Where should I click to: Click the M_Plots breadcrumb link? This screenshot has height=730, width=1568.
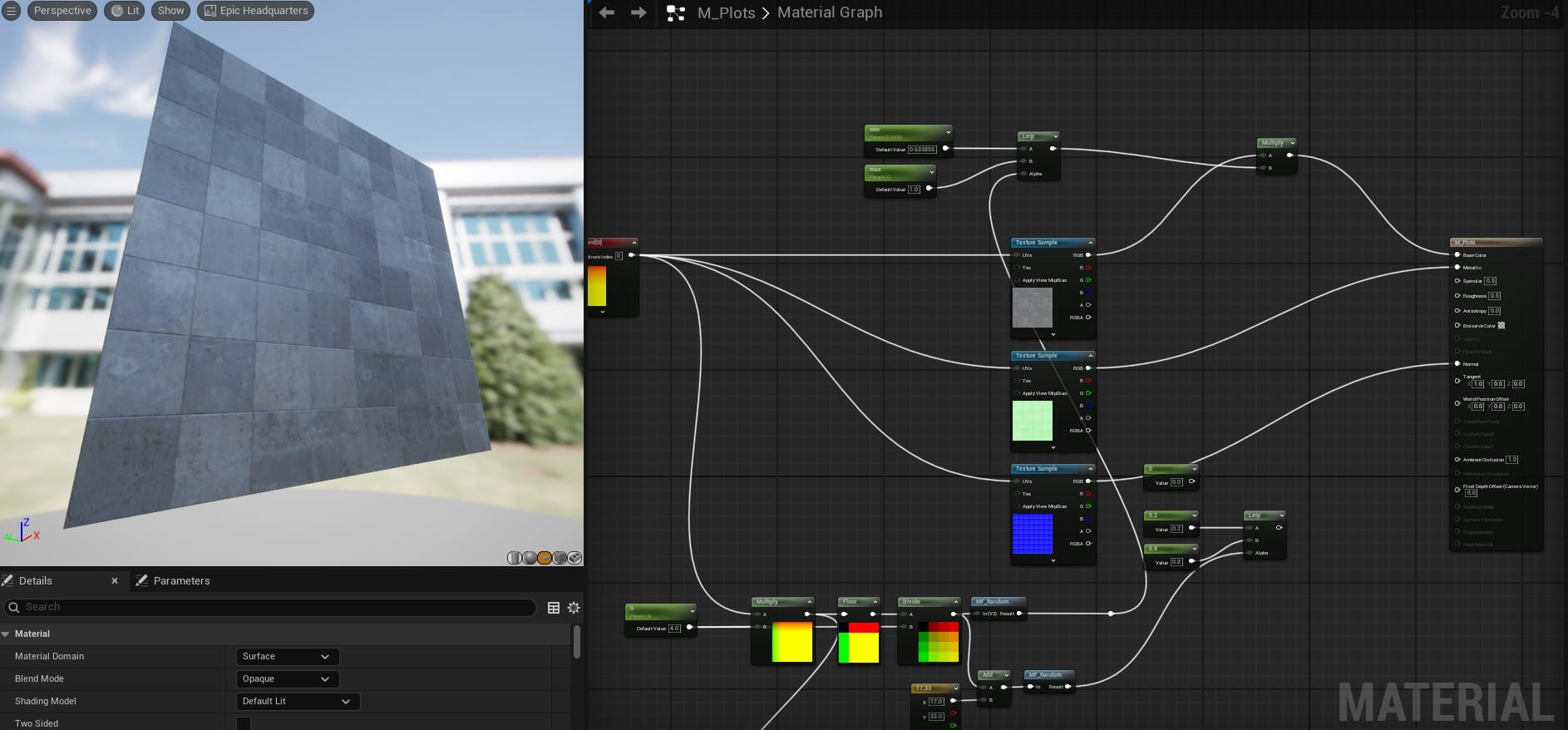(x=726, y=12)
